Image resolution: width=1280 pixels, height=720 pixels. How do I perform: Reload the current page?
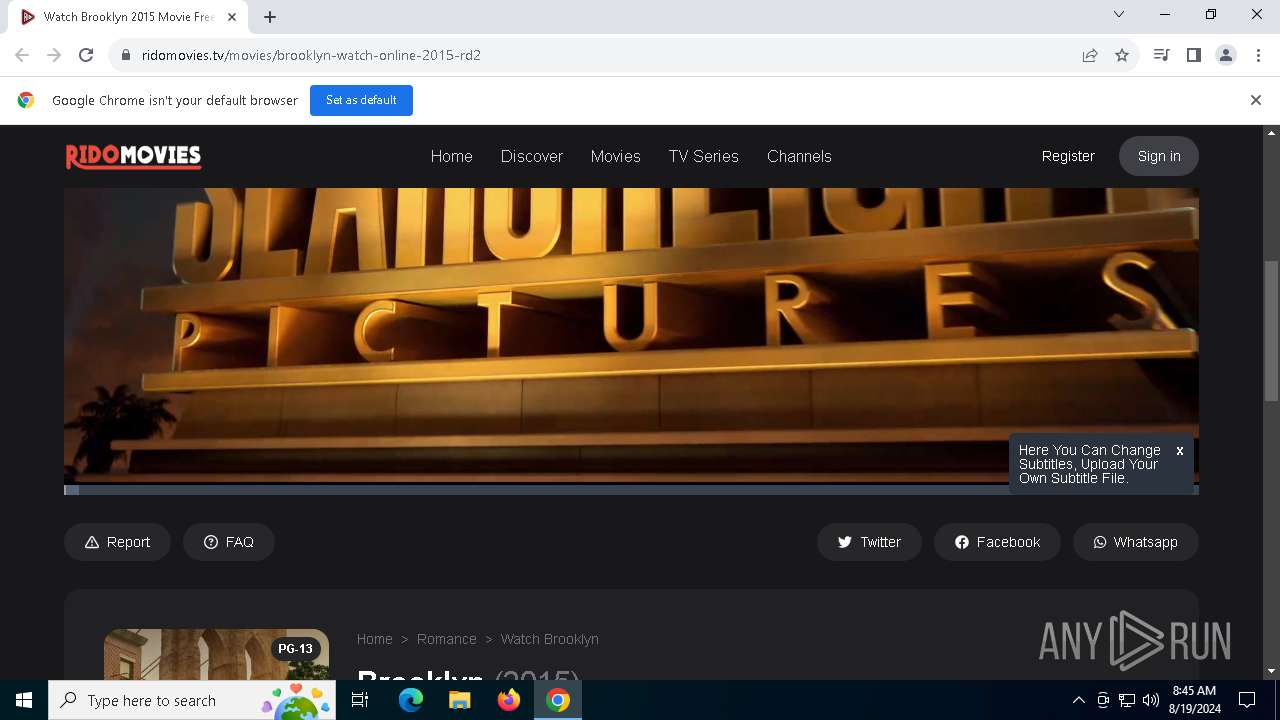[x=86, y=55]
